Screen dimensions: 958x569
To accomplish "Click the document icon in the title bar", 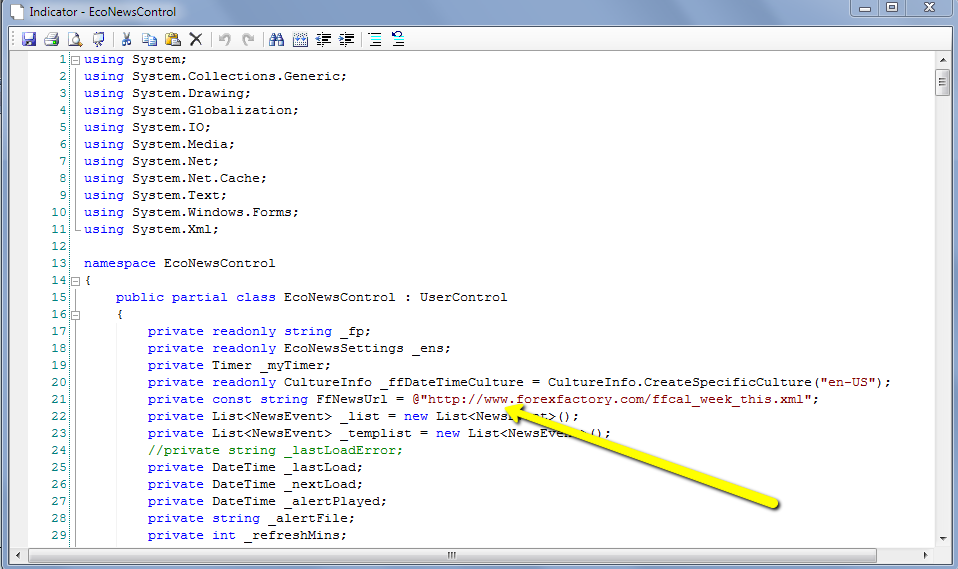I will 17,12.
